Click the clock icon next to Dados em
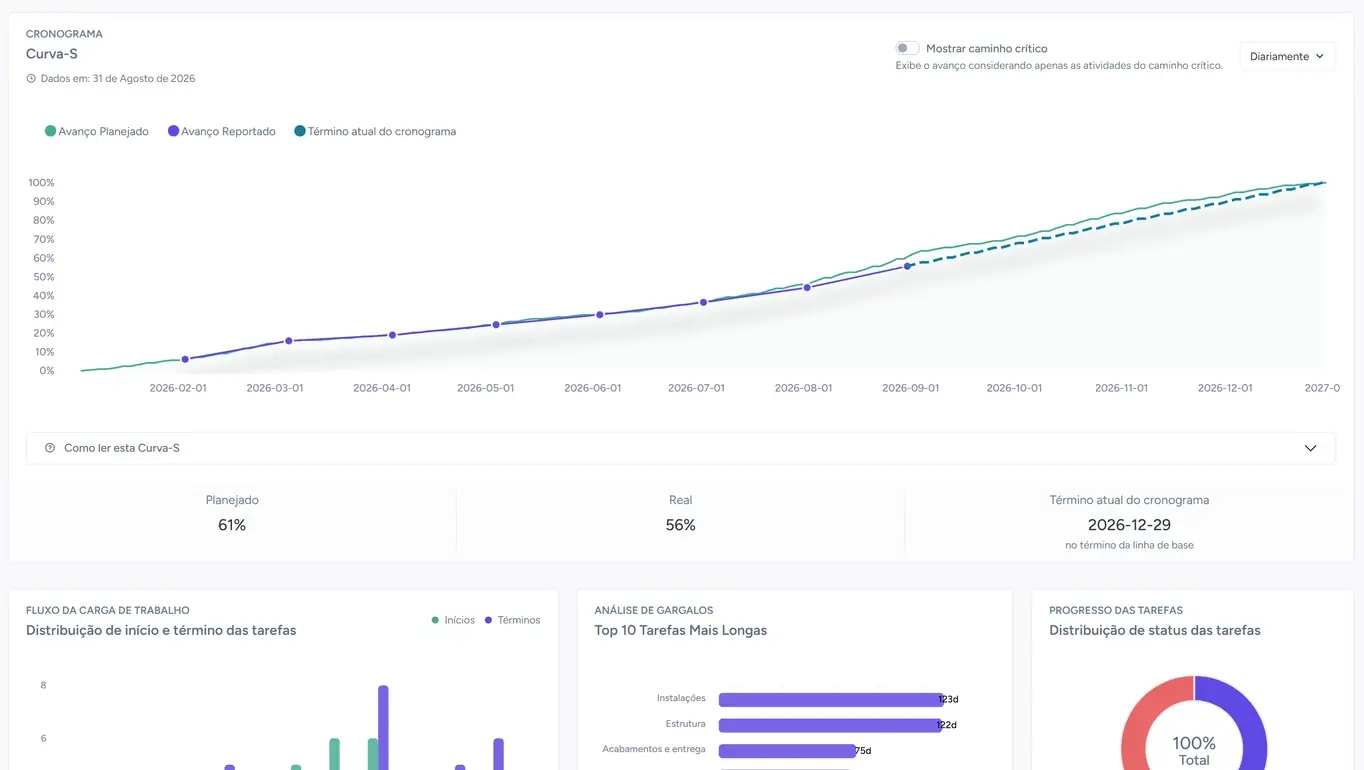The width and height of the screenshot is (1364, 770). [x=31, y=79]
